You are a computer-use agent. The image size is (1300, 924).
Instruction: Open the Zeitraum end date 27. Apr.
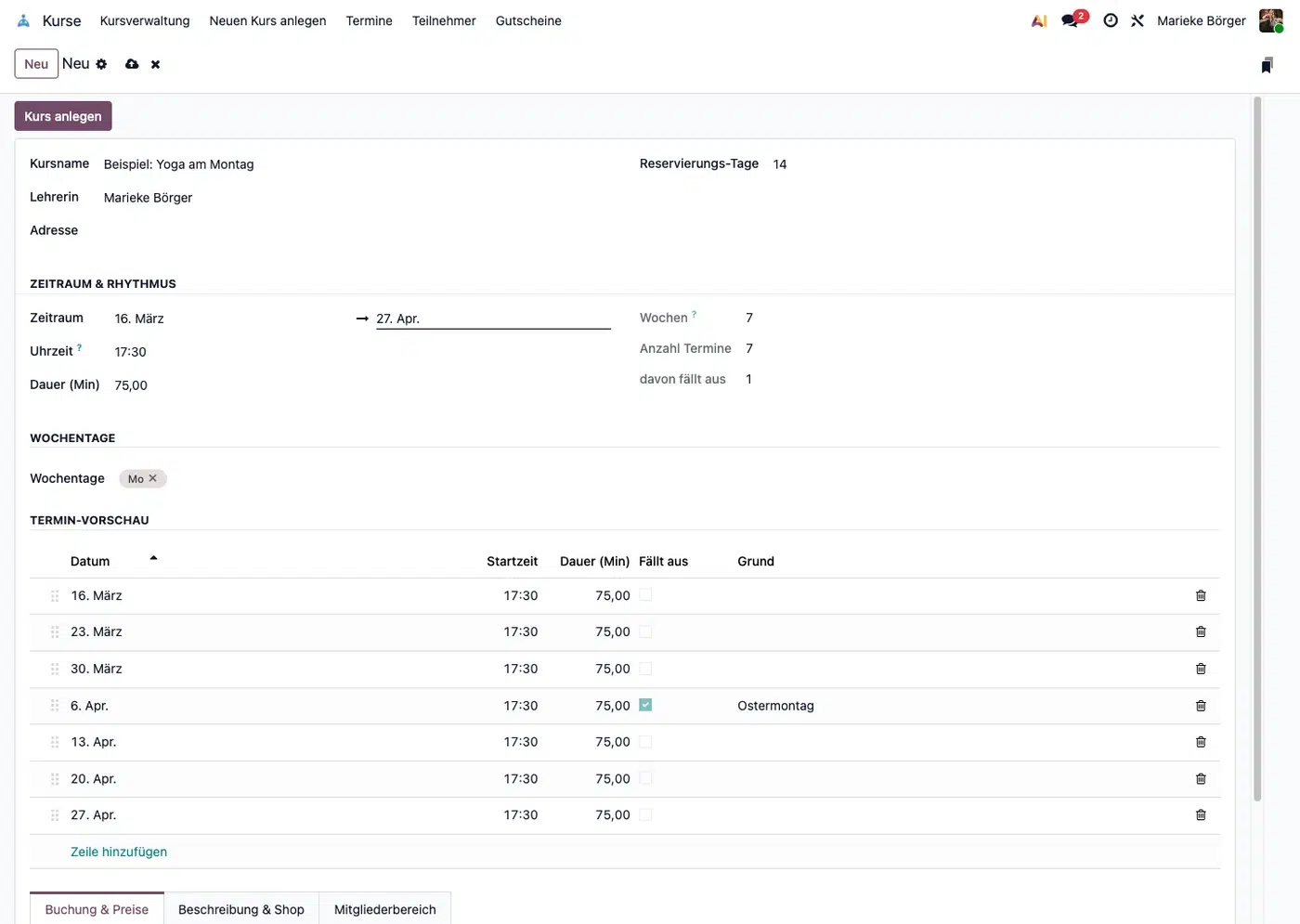[x=493, y=319]
